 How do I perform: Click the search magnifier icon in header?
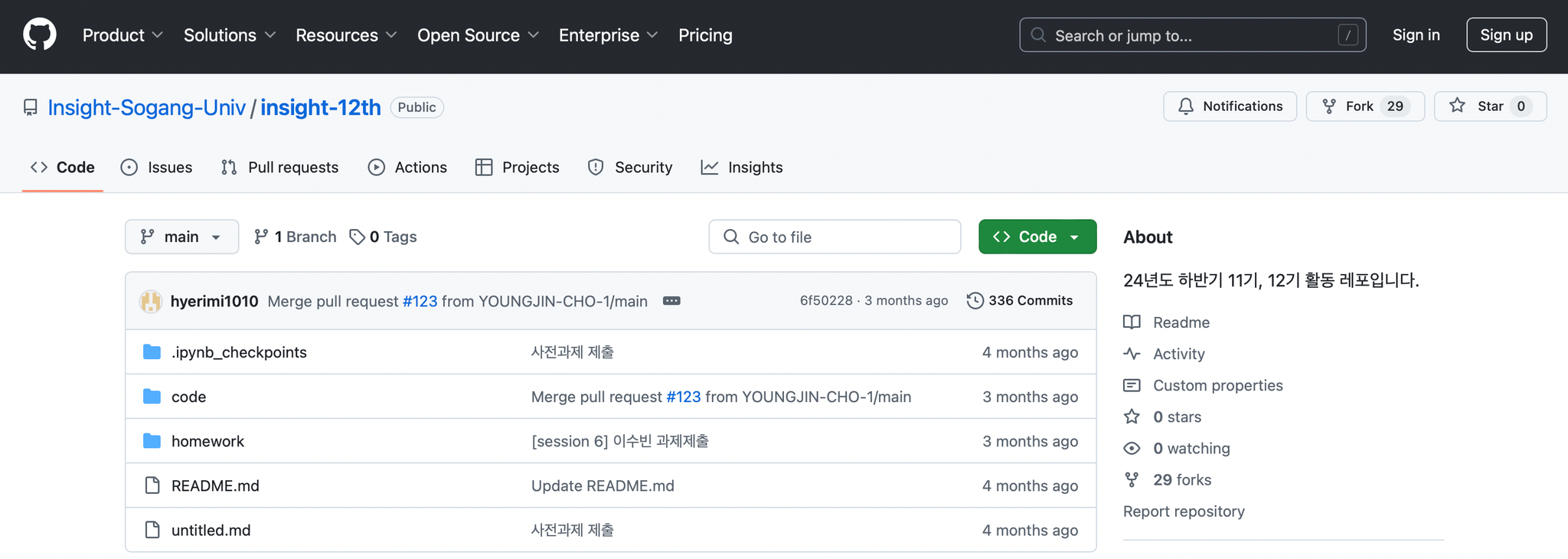coord(1038,35)
